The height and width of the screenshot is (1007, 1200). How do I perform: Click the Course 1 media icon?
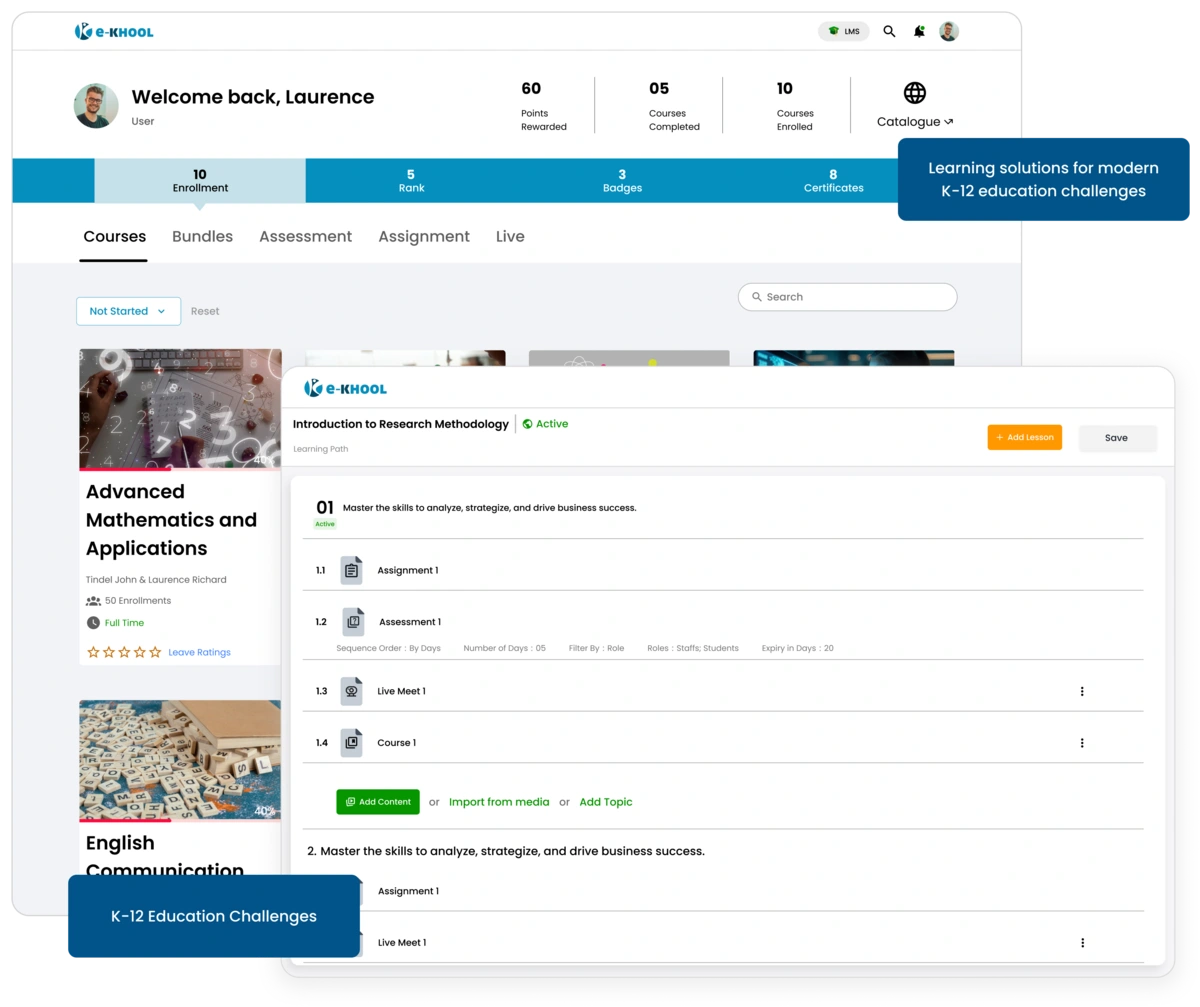pyautogui.click(x=351, y=743)
